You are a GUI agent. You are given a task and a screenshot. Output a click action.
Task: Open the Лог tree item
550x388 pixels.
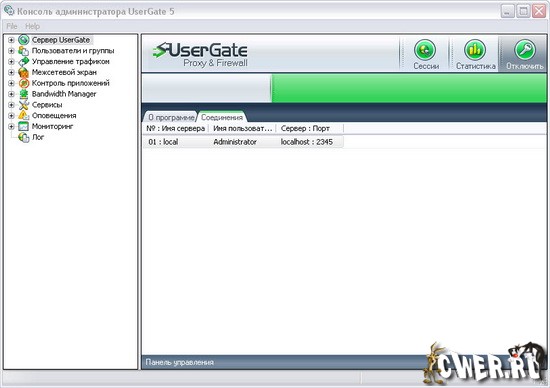click(38, 137)
